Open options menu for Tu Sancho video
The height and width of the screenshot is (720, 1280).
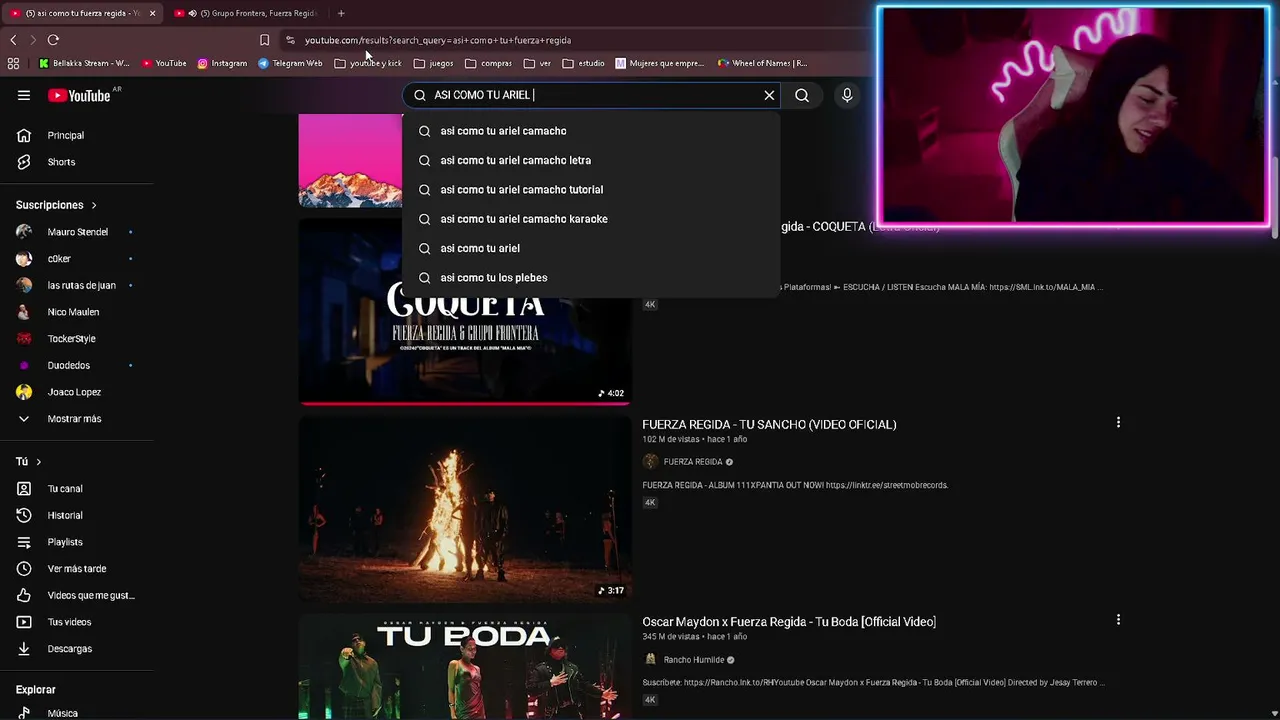pos(1118,423)
